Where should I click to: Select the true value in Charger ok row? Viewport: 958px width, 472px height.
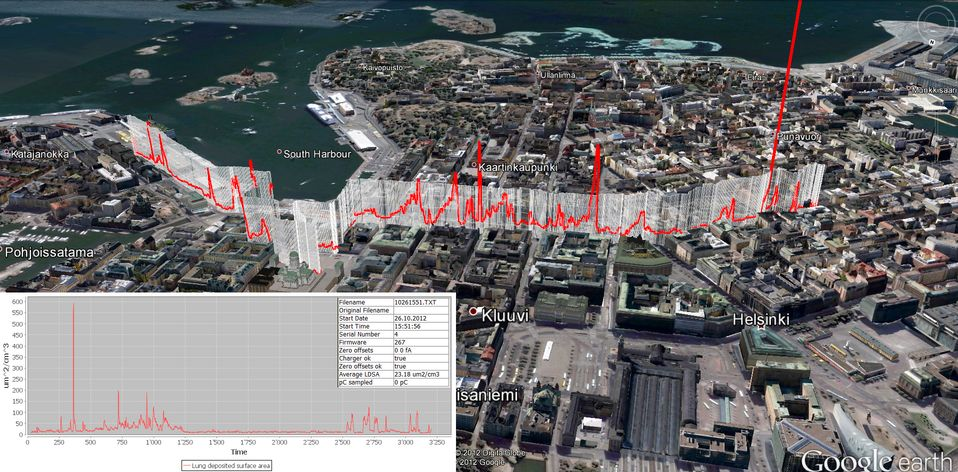(400, 358)
